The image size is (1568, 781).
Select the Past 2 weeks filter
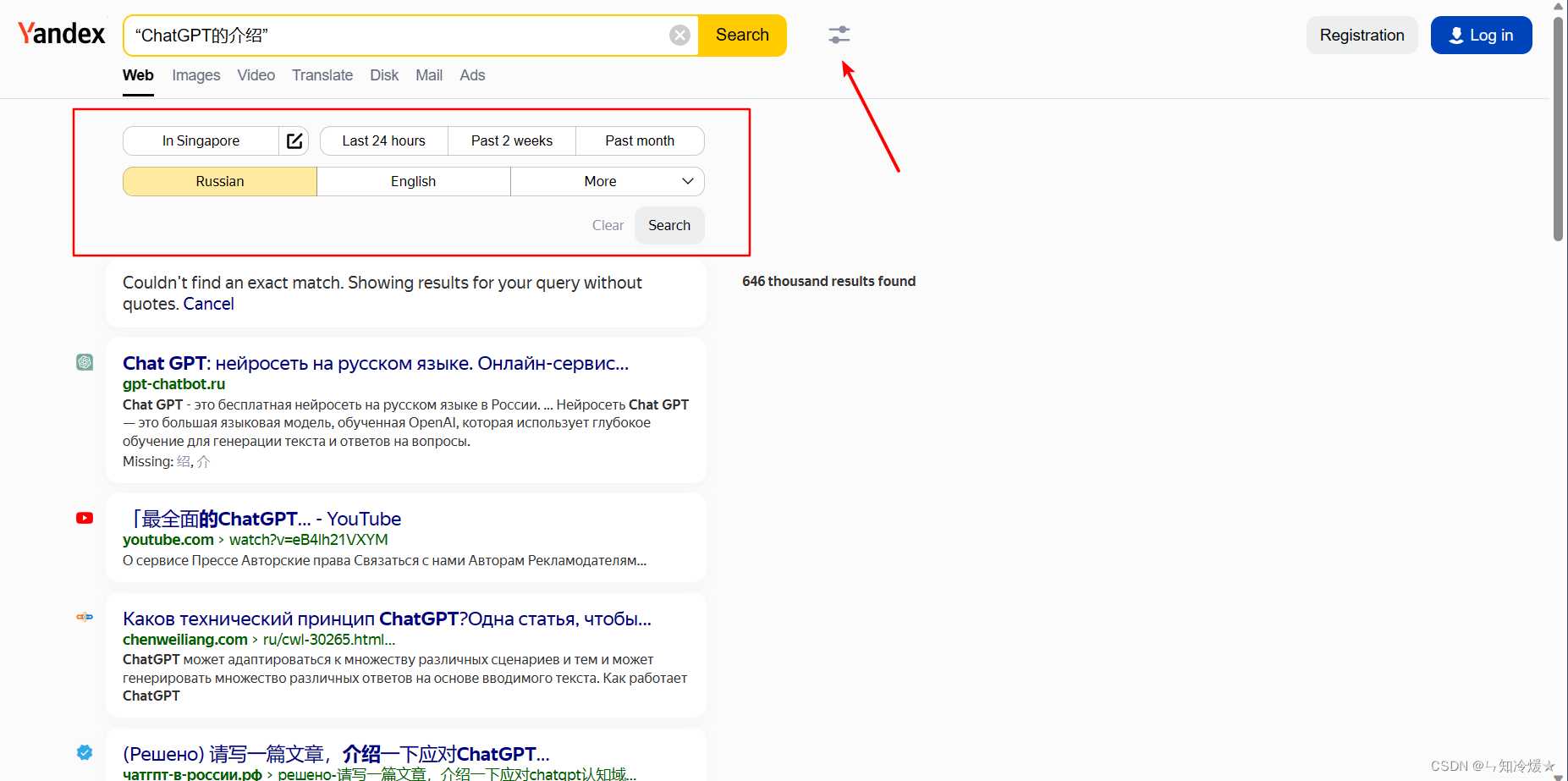coord(512,140)
